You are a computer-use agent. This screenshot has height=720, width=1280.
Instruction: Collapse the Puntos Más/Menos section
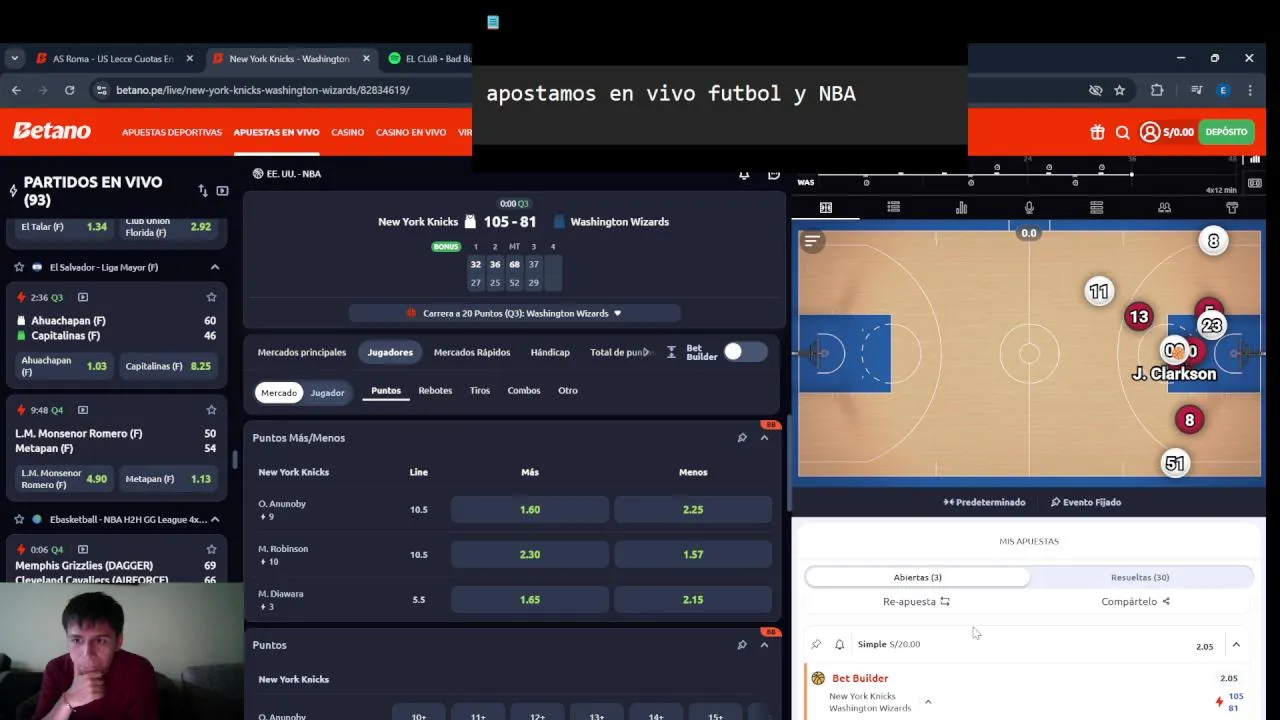764,438
